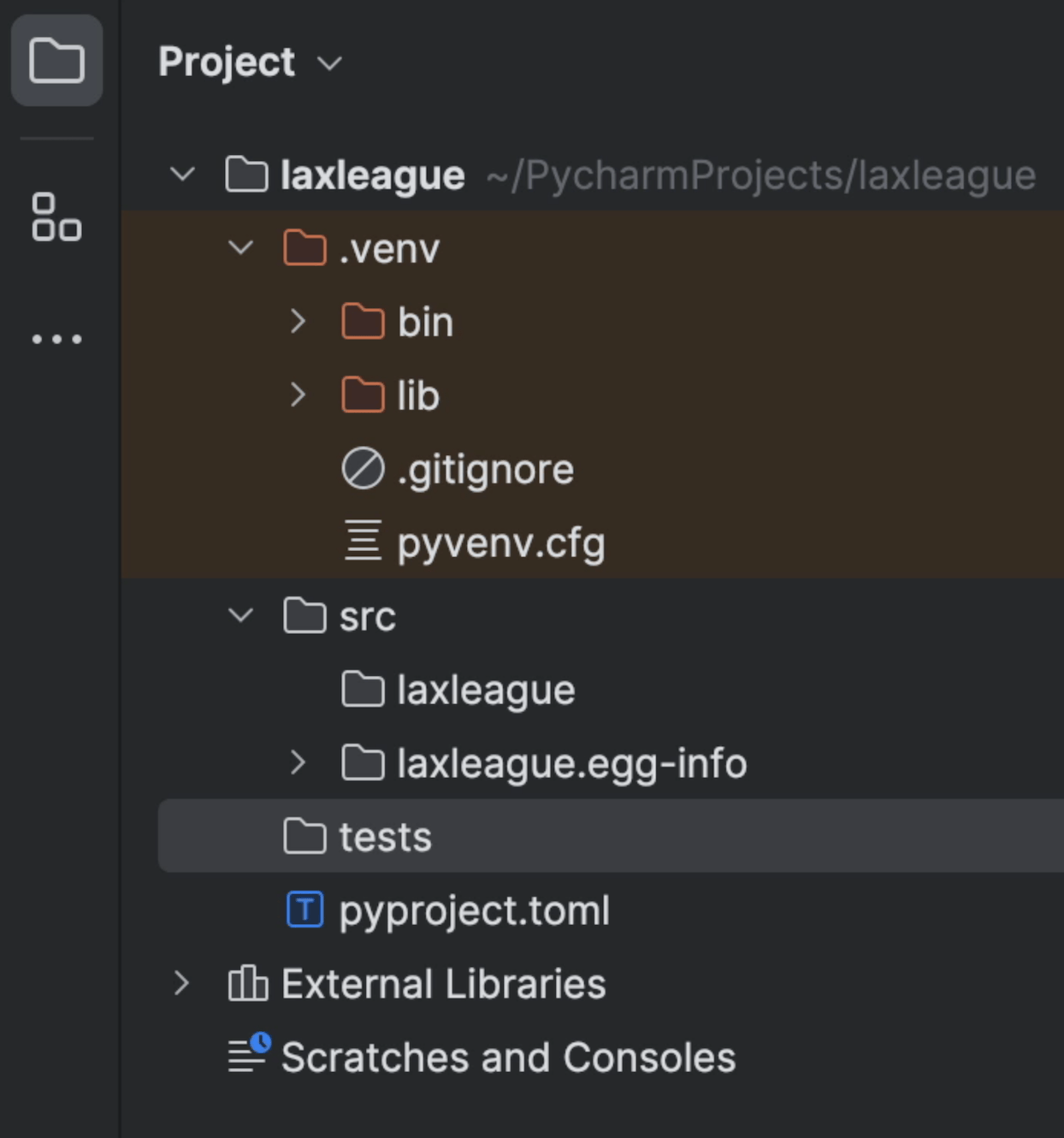Click the Scratches and Consoles icon
1064x1138 pixels.
(246, 1057)
